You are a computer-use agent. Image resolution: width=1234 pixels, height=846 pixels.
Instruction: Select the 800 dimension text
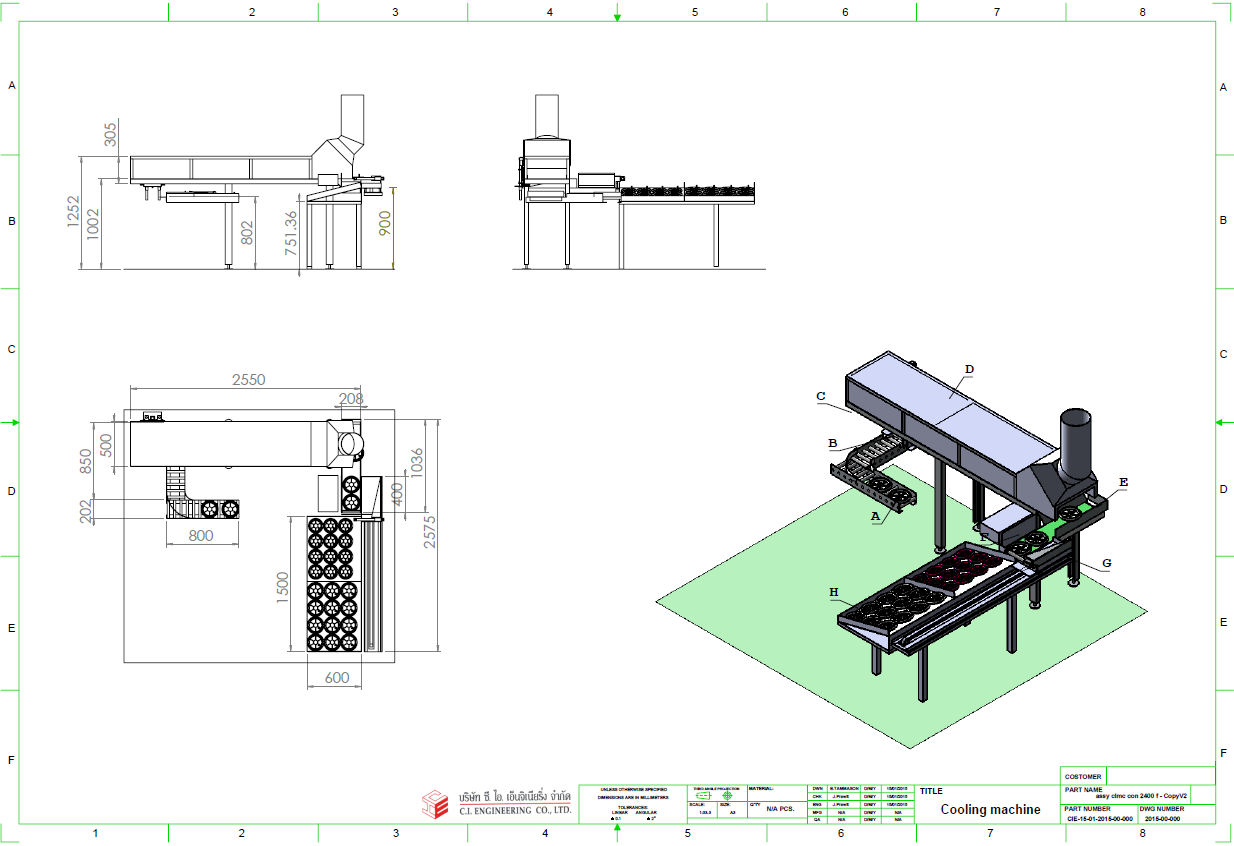click(201, 535)
